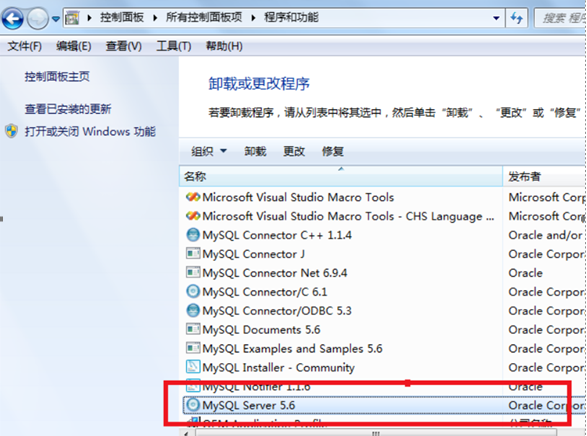Open 打开或关闭 Windows 功能 link
The width and height of the screenshot is (587, 436).
90,131
